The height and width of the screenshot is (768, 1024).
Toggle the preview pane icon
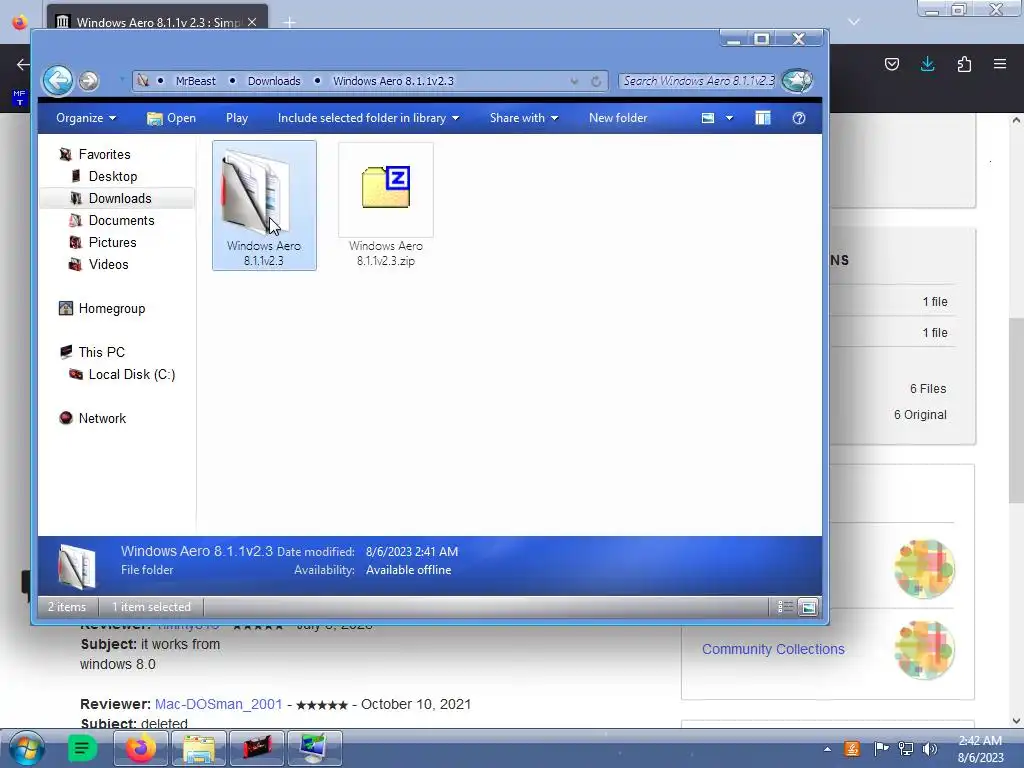pos(763,118)
